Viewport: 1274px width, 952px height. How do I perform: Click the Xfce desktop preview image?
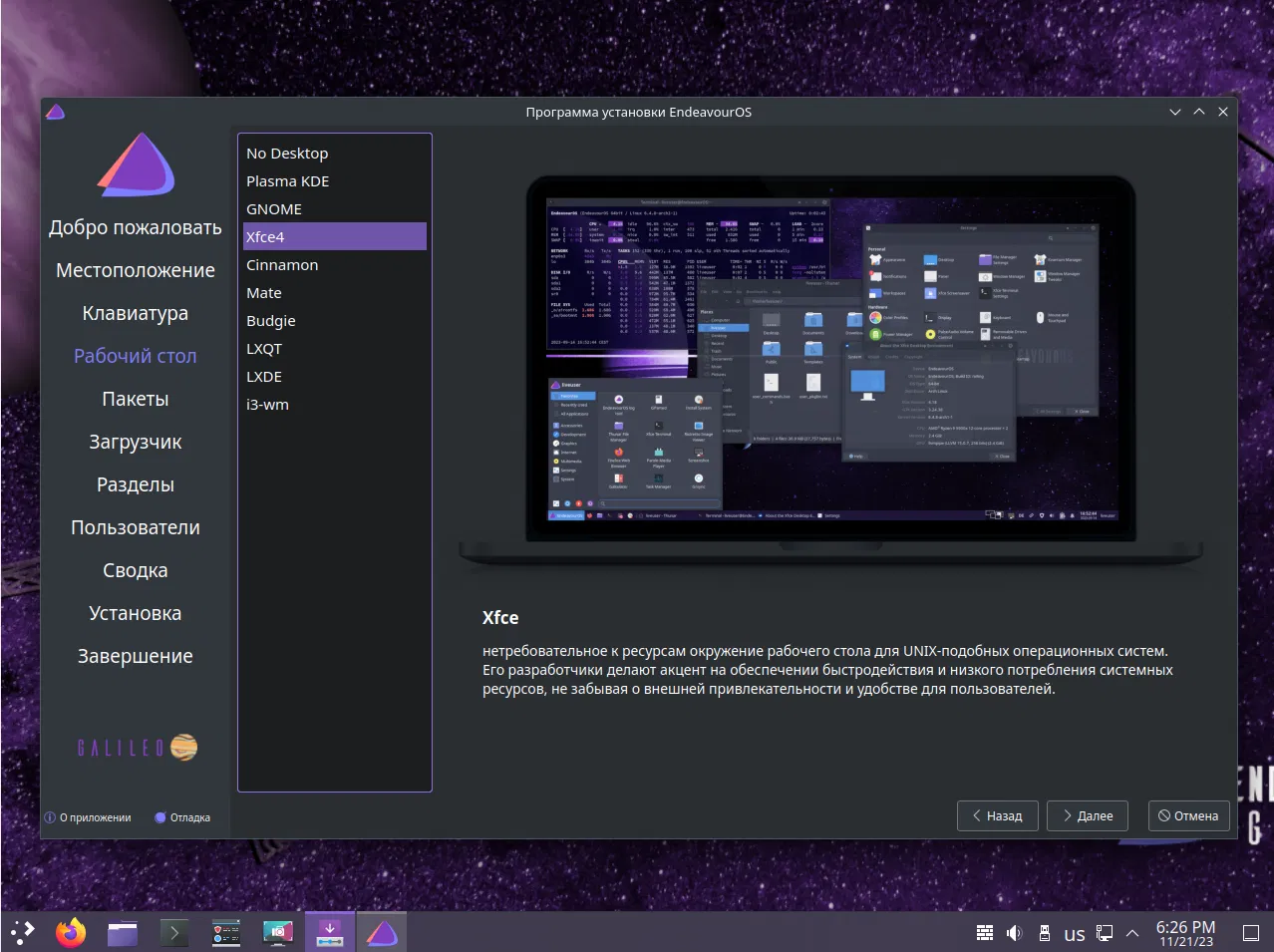coord(830,359)
